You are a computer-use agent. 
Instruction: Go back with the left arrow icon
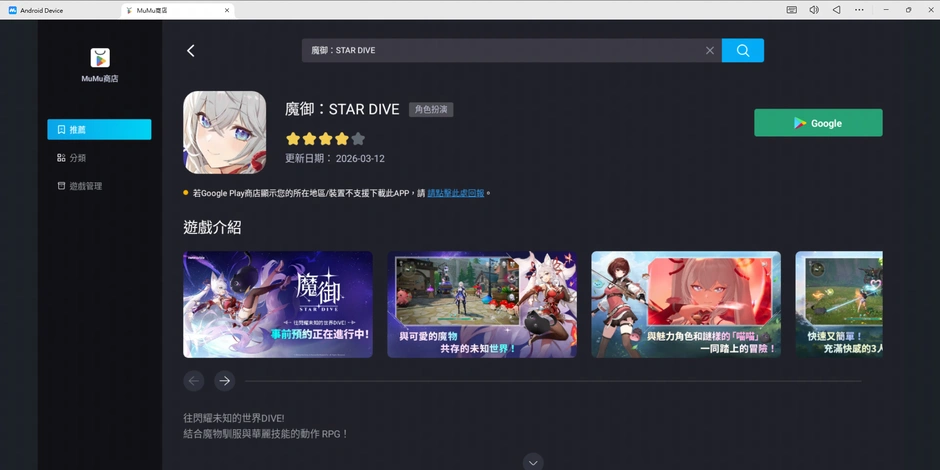tap(191, 51)
